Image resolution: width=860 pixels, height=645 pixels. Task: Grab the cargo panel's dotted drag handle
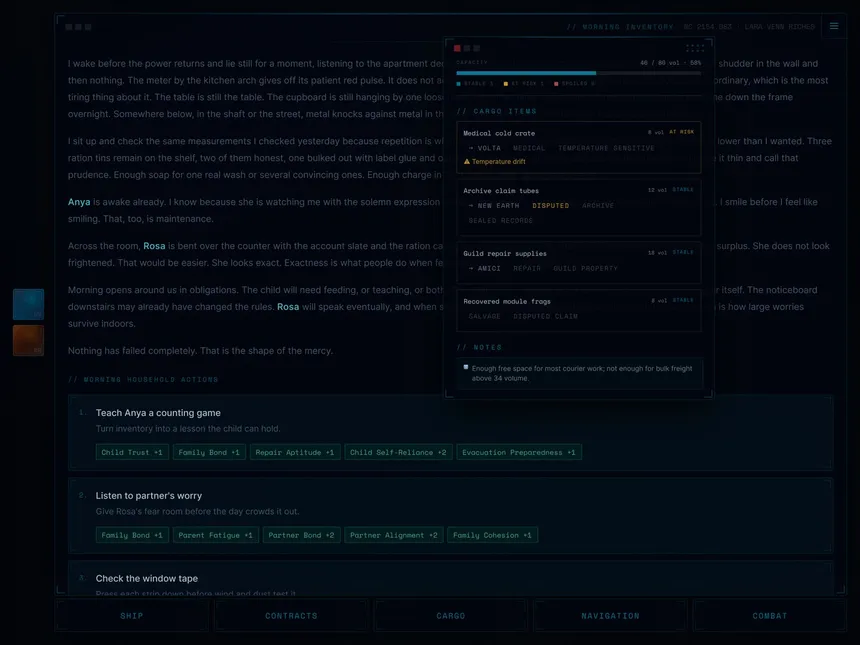click(x=694, y=48)
